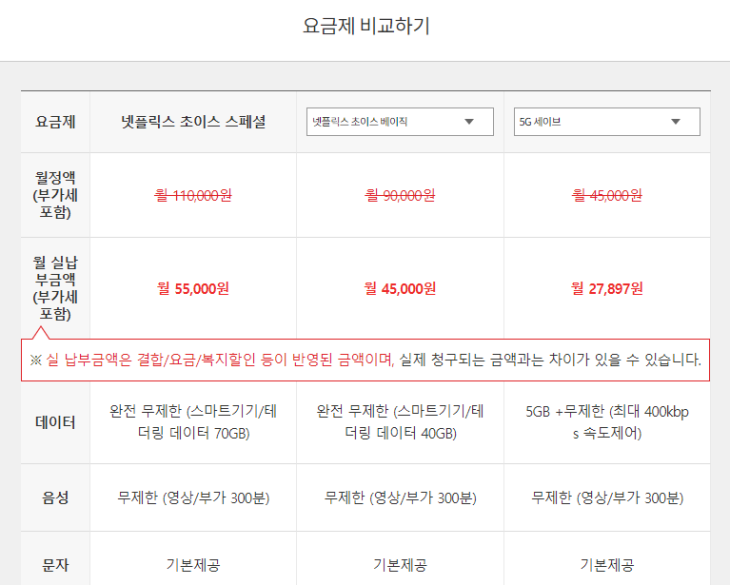This screenshot has width=730, height=585.
Task: Click the struck-through 월 110,000원 price
Action: click(x=193, y=195)
